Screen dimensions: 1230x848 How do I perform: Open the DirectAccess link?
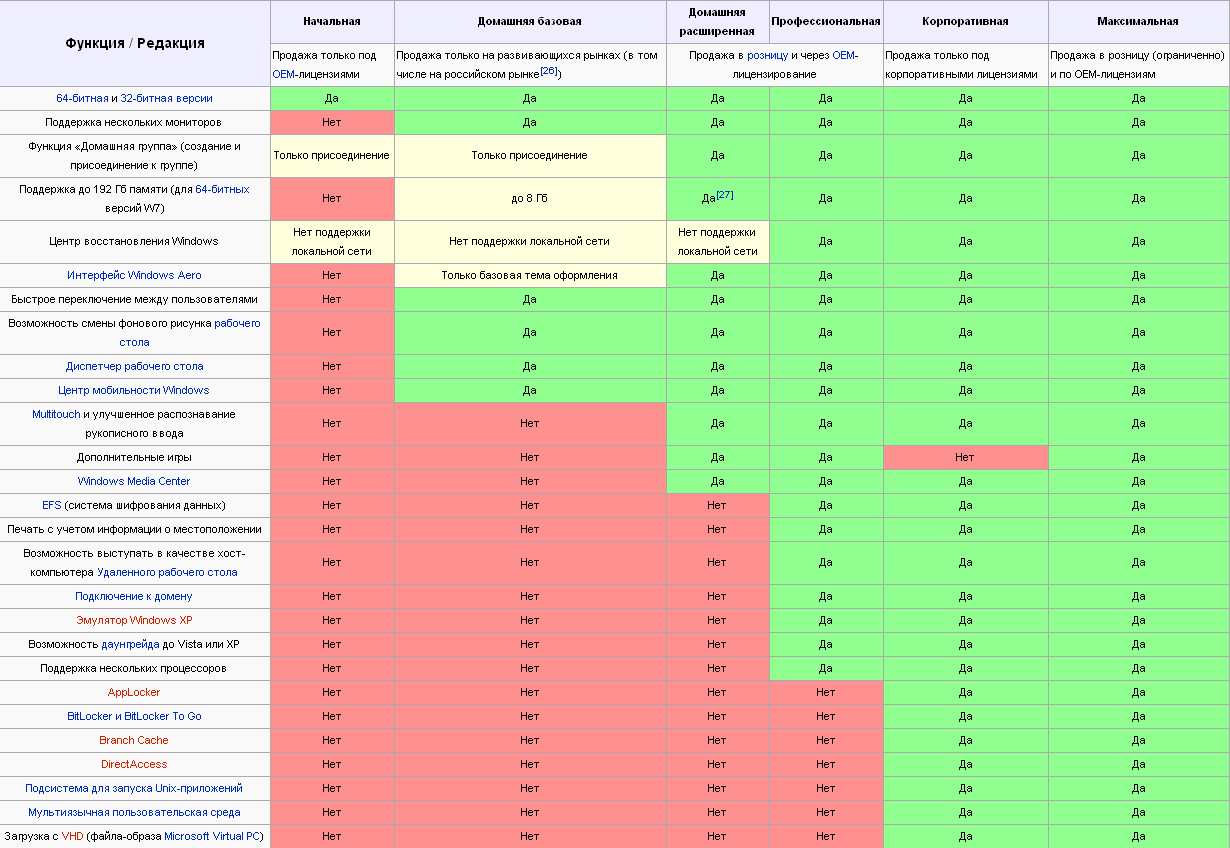point(134,764)
